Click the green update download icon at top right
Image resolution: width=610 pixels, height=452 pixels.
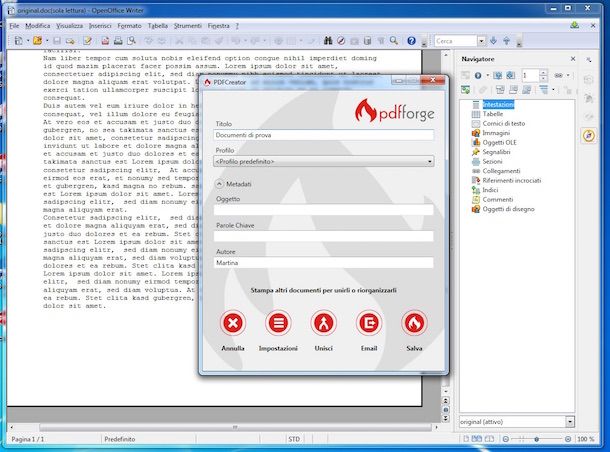(575, 25)
